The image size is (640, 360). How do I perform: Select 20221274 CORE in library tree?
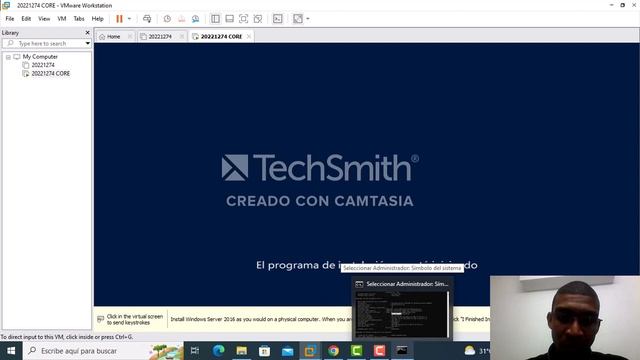(x=51, y=73)
